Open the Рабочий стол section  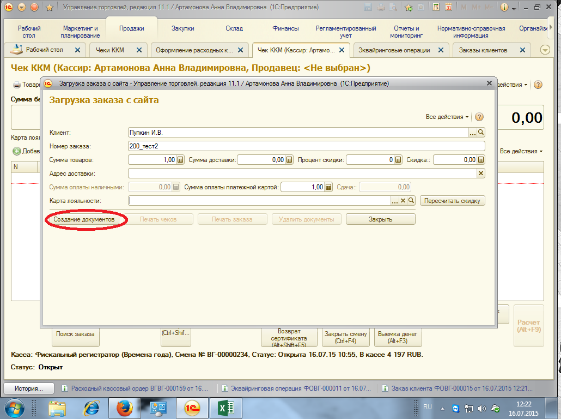tap(29, 31)
